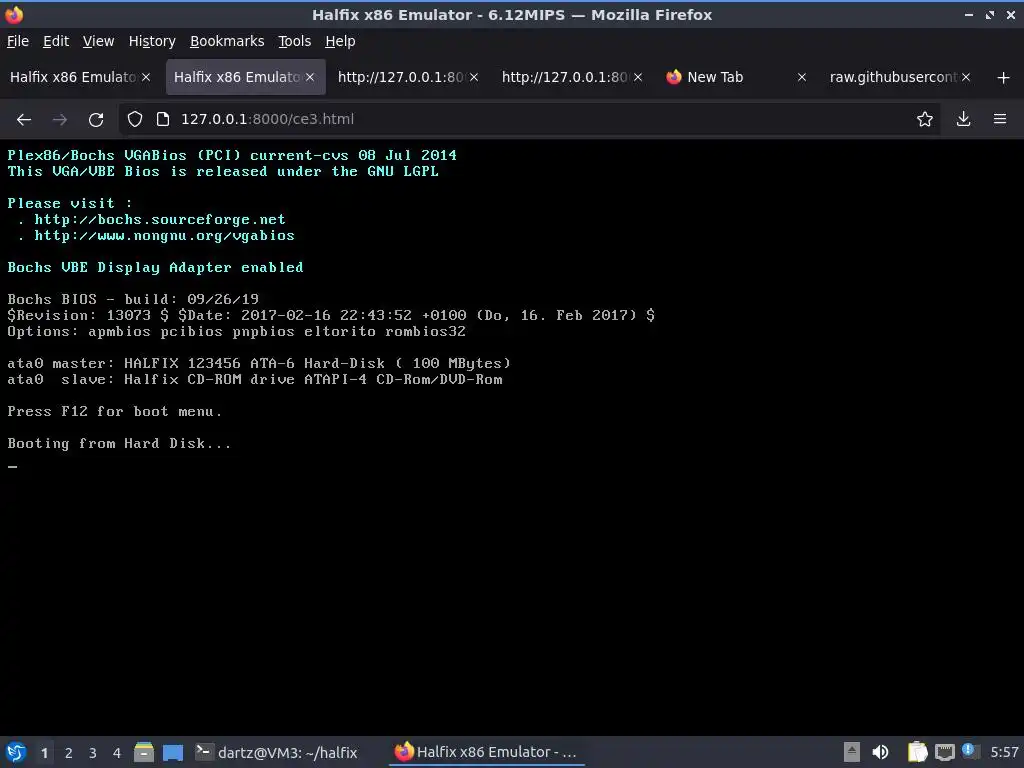Show site information page icon
Viewport: 1024px width, 768px height.
tap(163, 119)
